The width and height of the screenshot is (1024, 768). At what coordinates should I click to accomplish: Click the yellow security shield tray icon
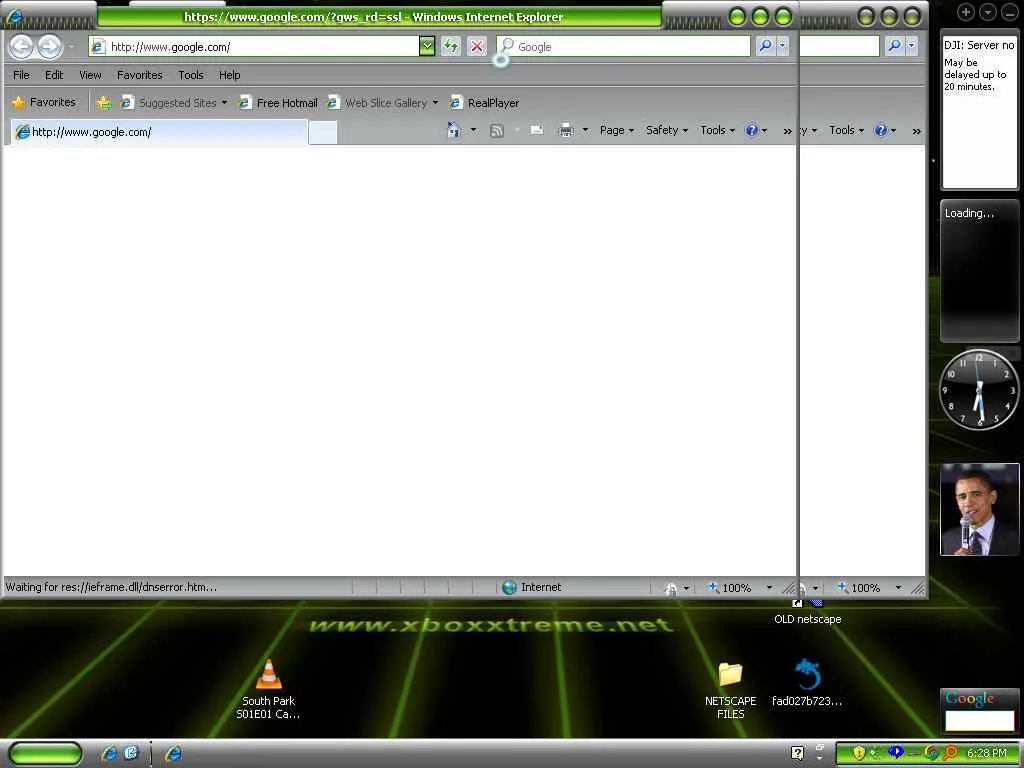[x=859, y=753]
